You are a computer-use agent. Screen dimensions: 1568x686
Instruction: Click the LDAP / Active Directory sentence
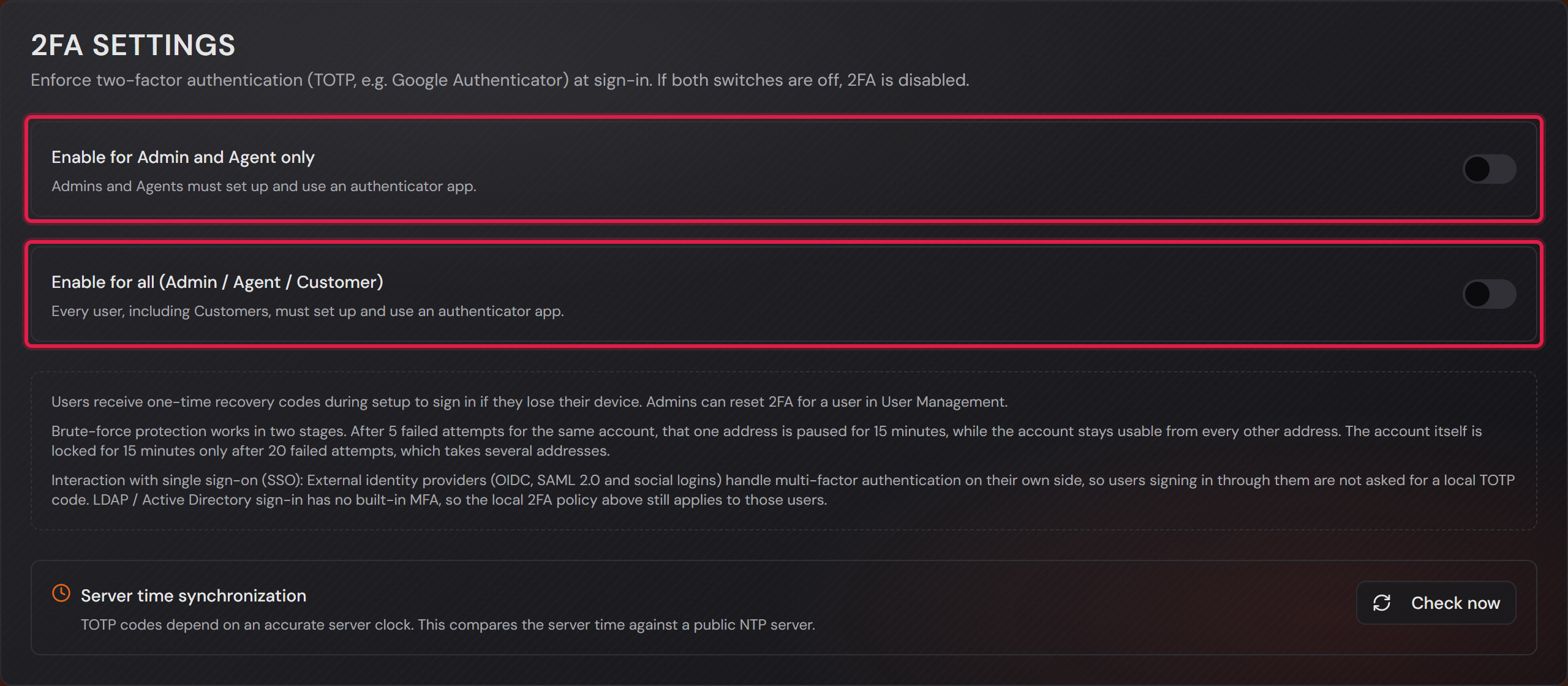pyautogui.click(x=459, y=500)
